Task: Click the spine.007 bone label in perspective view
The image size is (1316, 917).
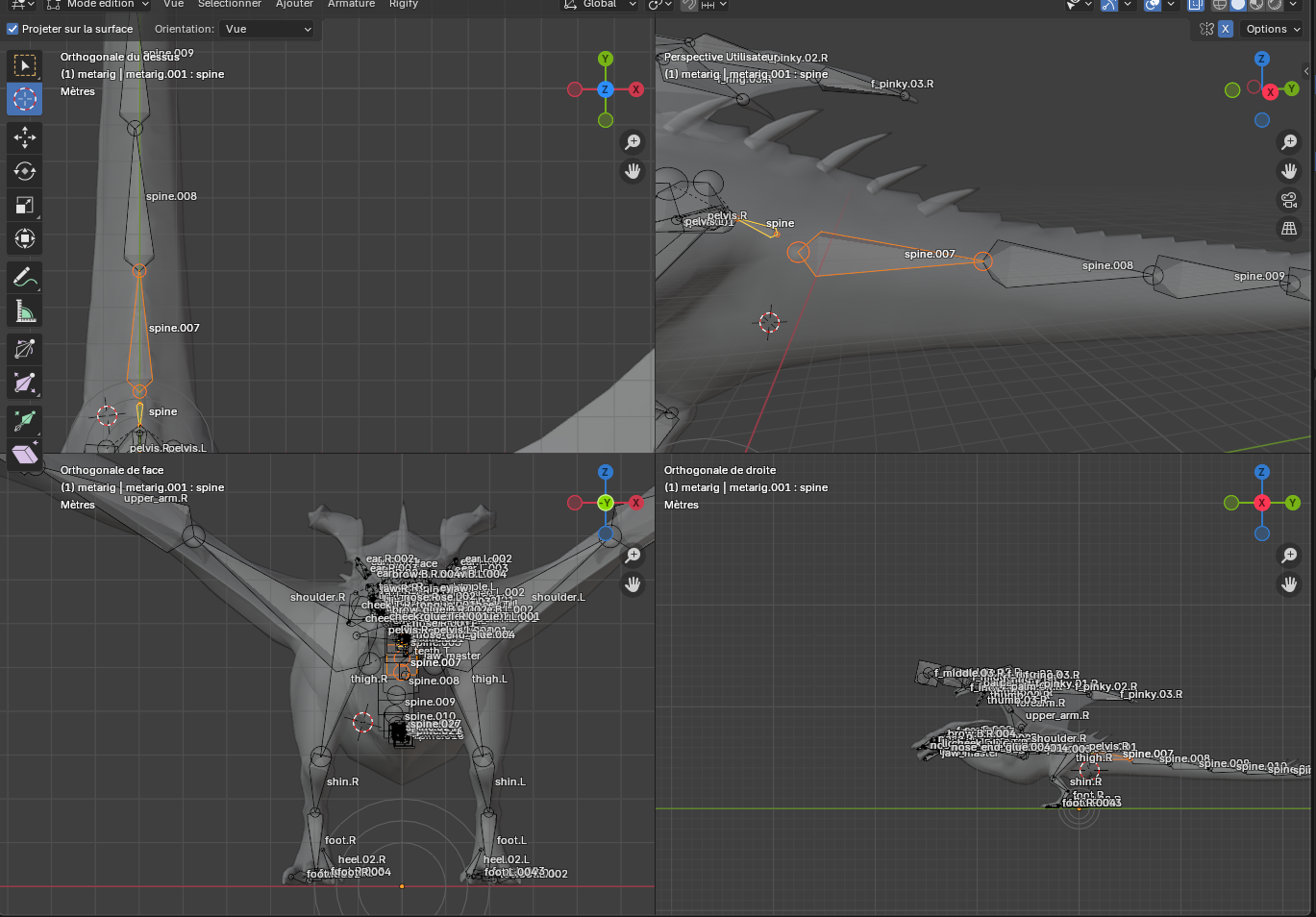Action: tap(930, 254)
